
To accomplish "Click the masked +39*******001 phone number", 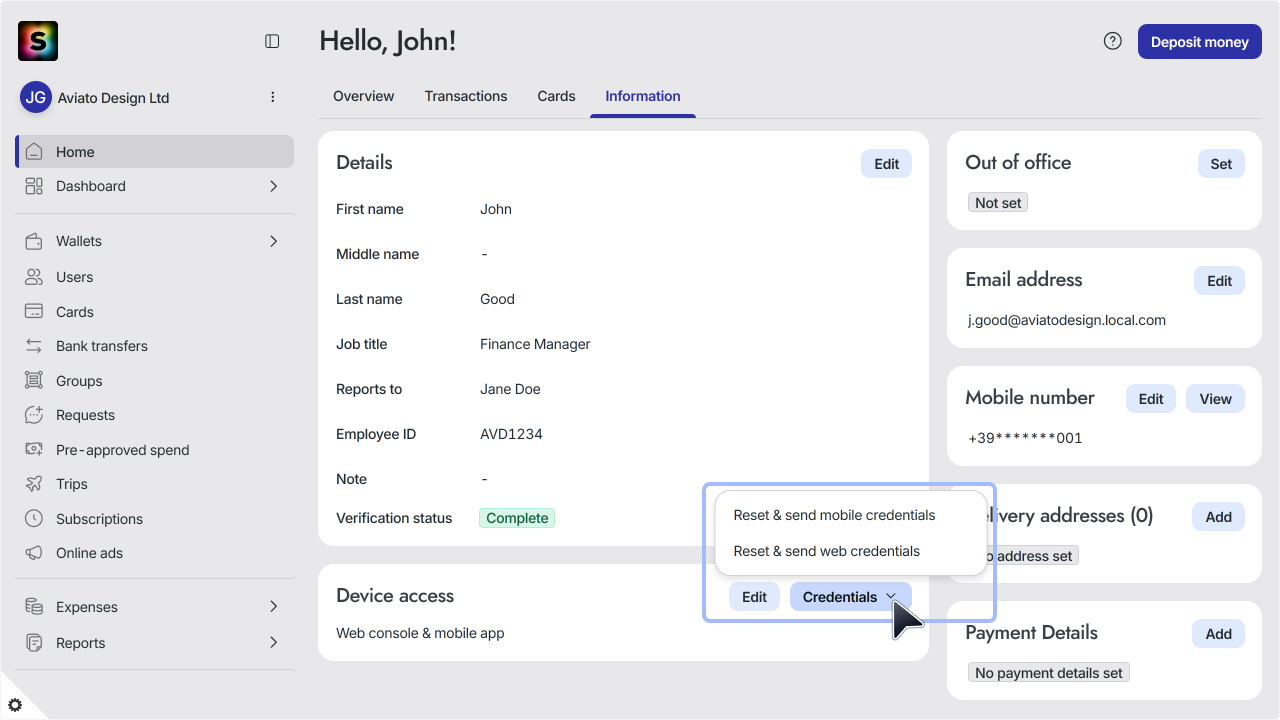I will point(1025,438).
